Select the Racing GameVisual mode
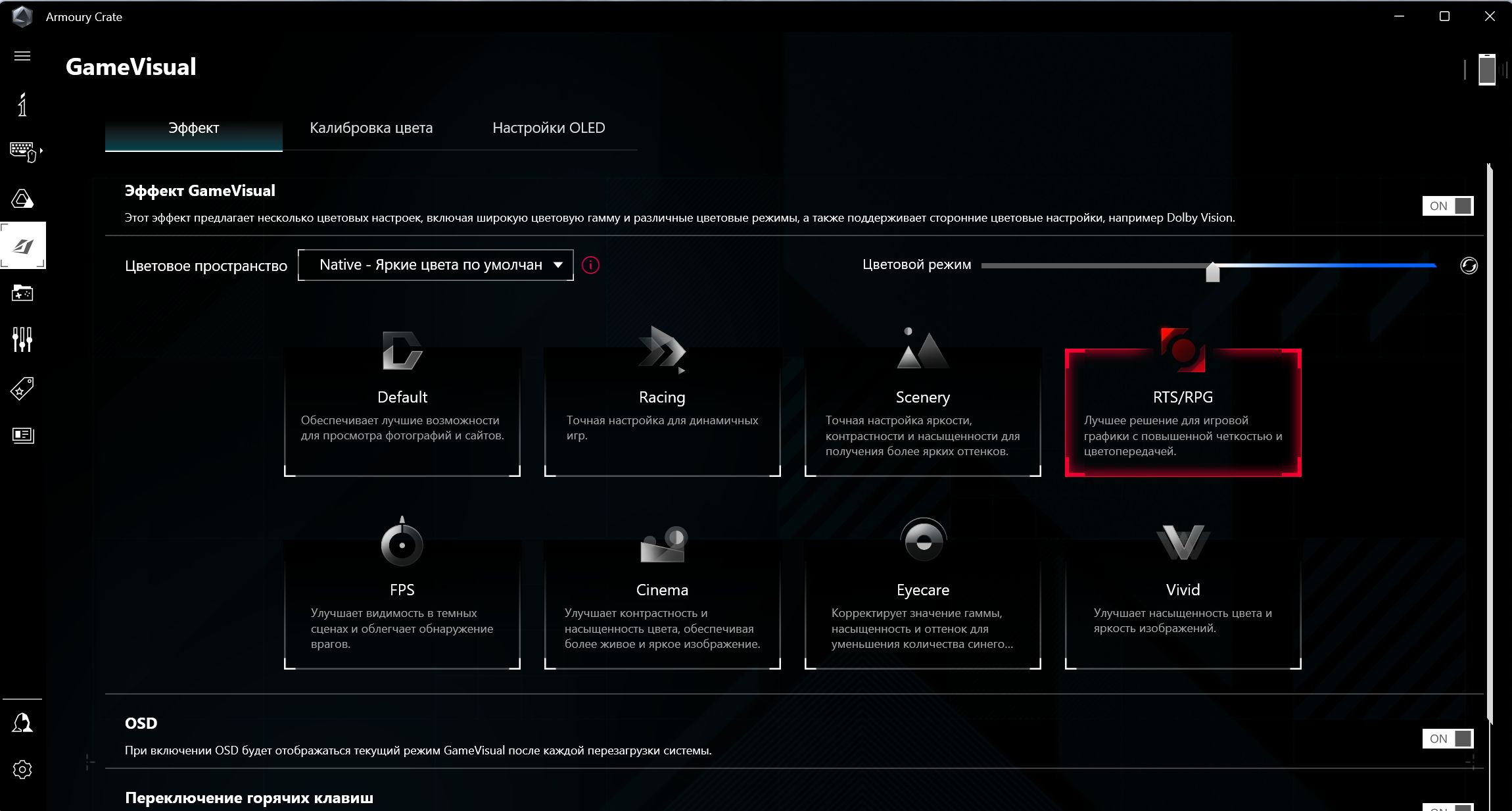1512x811 pixels. (662, 403)
